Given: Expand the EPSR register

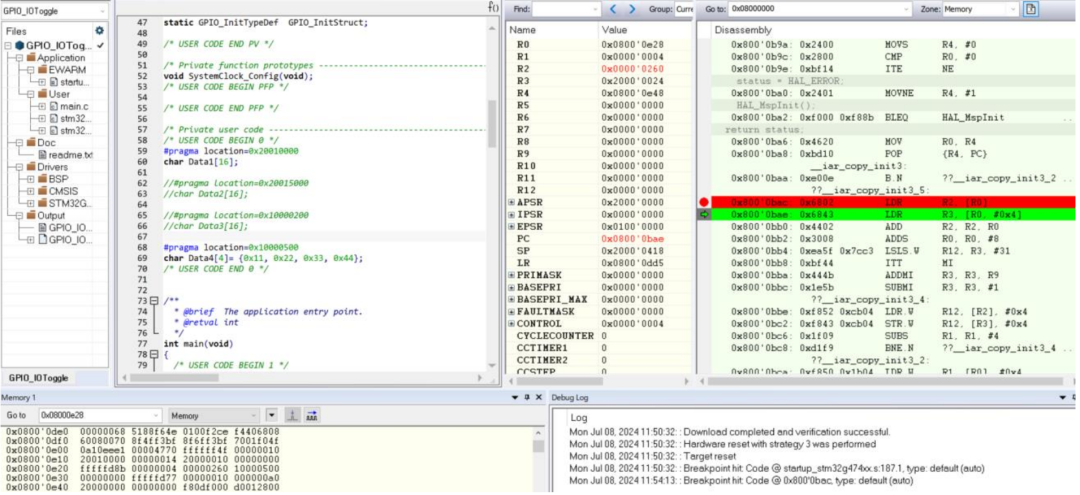Looking at the screenshot, I should 511,227.
